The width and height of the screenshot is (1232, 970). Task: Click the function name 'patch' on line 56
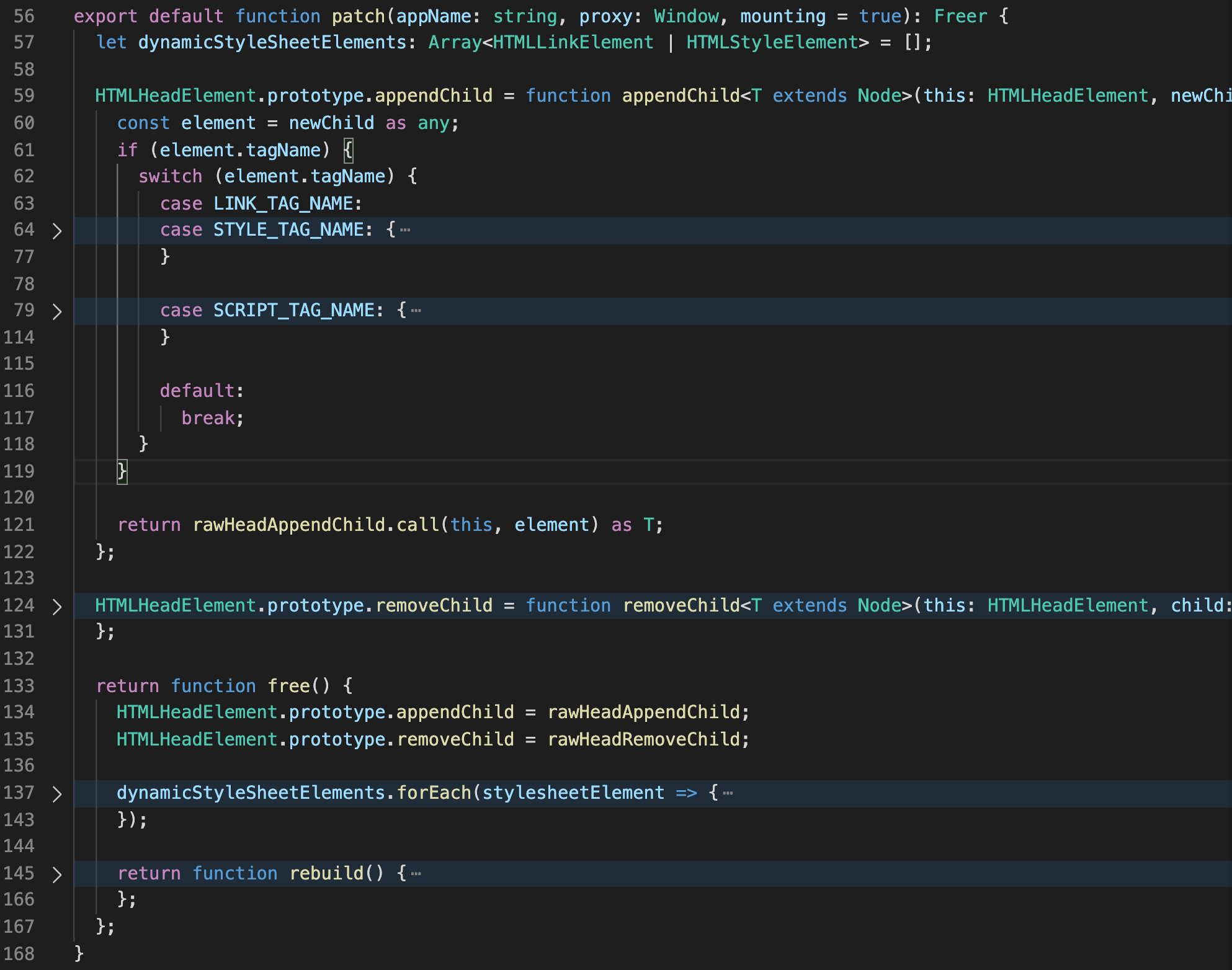coord(359,16)
